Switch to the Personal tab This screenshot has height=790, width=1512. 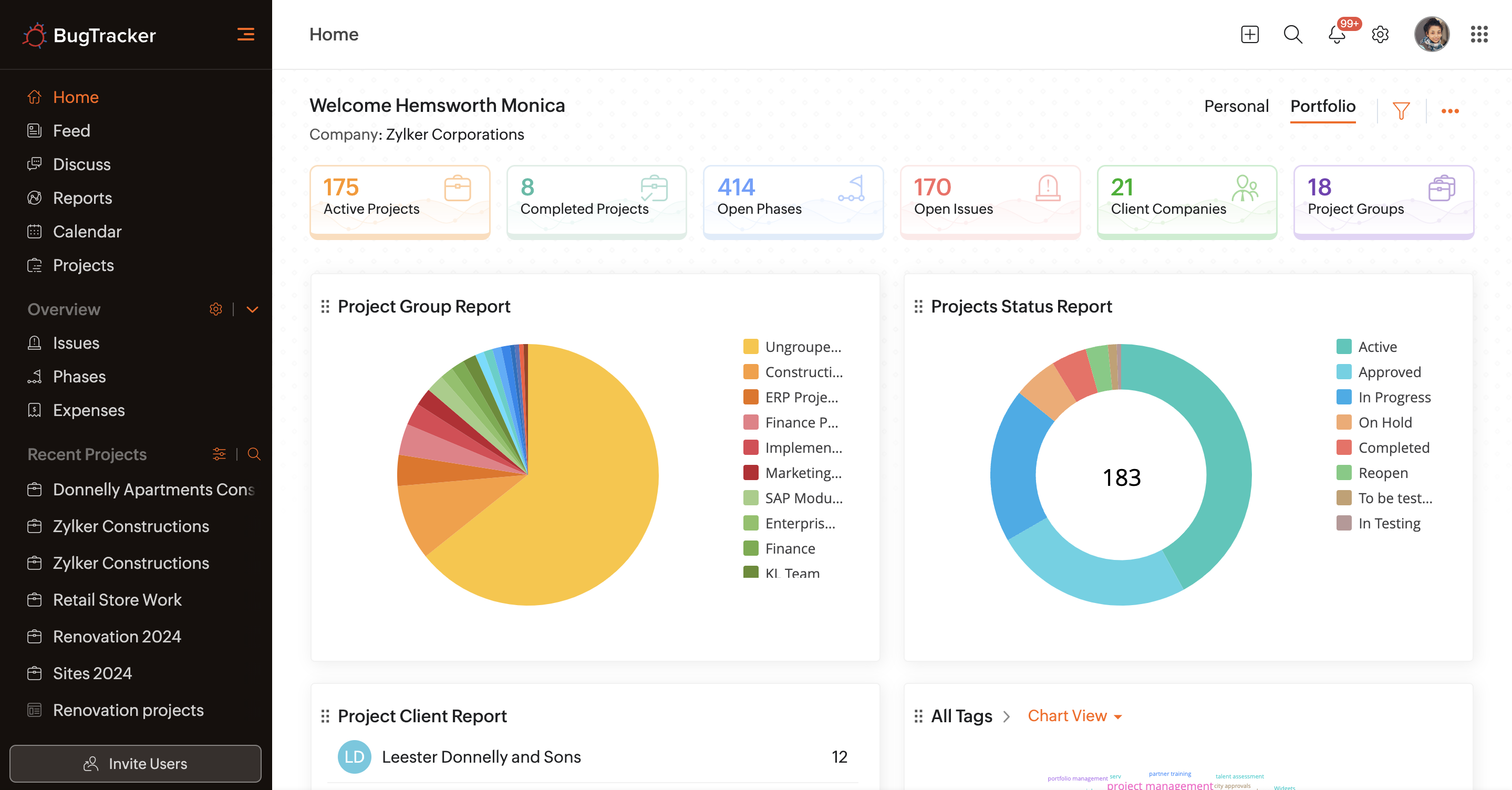1236,106
